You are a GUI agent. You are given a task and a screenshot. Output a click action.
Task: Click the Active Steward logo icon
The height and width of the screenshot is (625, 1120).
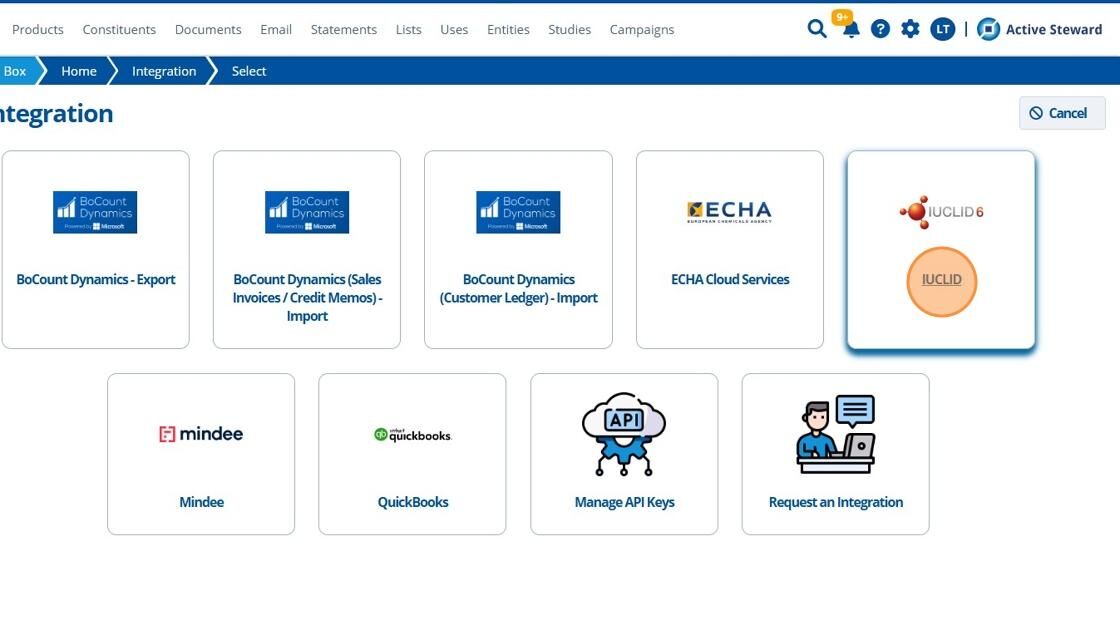988,29
